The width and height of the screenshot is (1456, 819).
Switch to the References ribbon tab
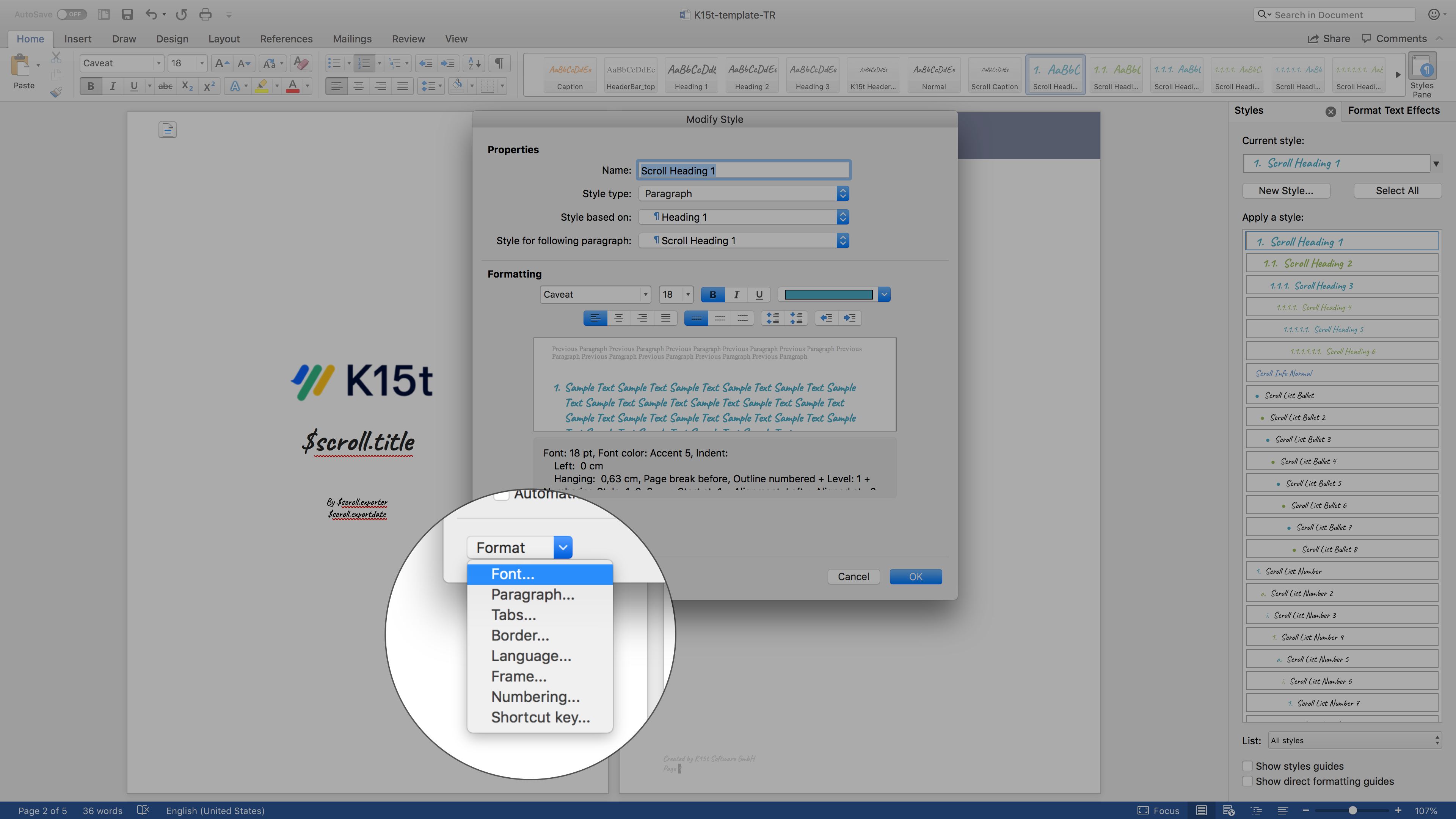[x=286, y=39]
